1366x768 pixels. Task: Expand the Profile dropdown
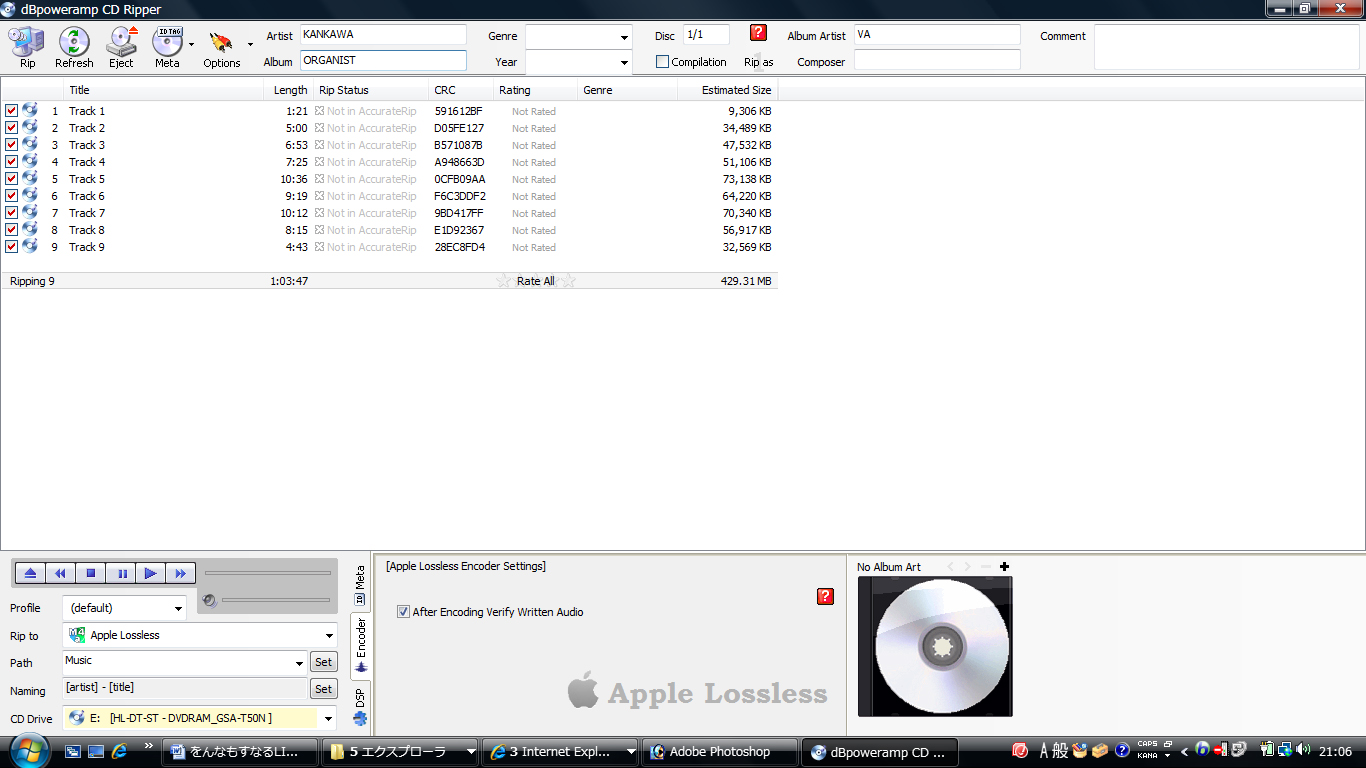click(x=178, y=608)
